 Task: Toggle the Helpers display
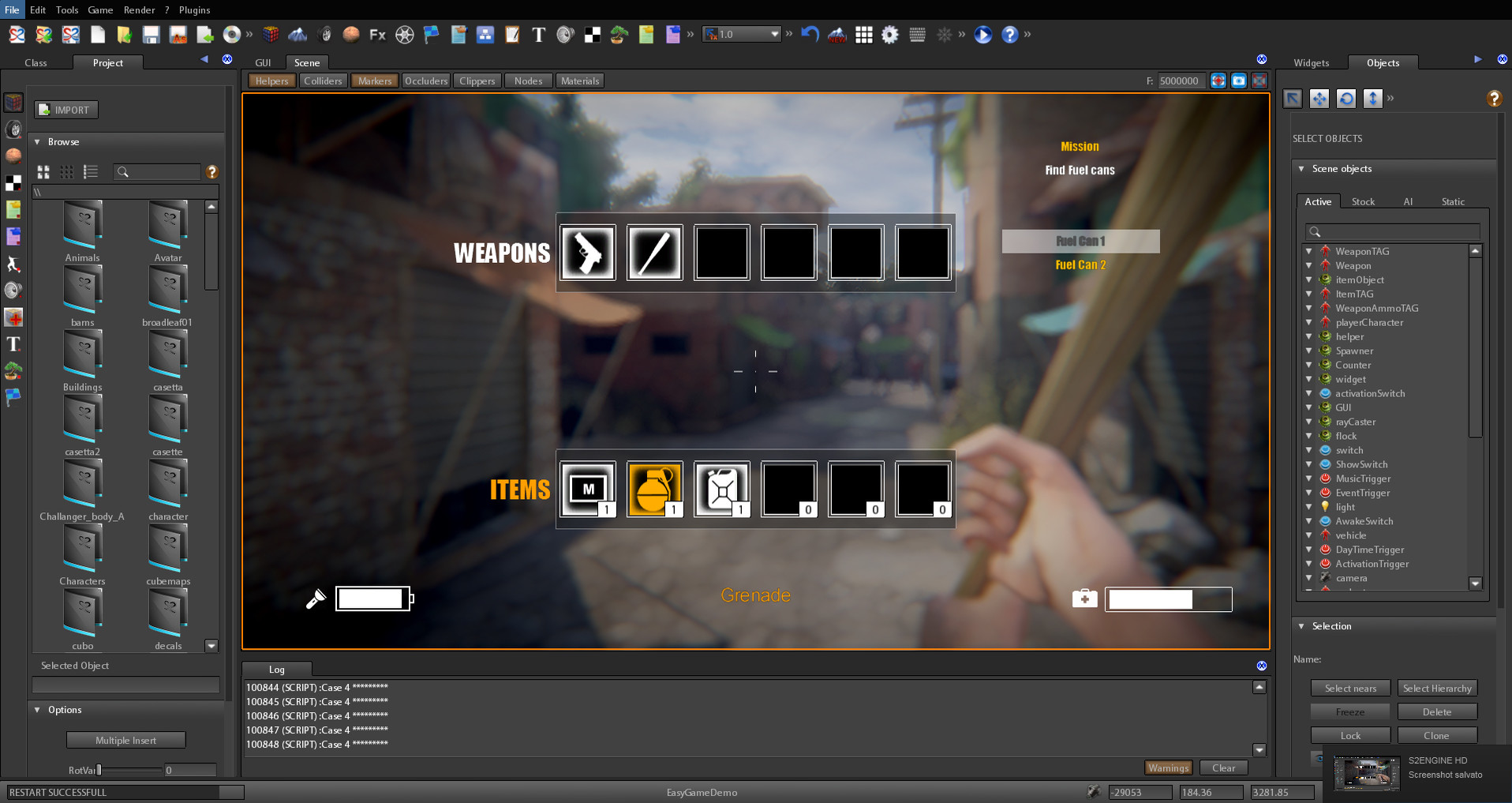coord(271,80)
